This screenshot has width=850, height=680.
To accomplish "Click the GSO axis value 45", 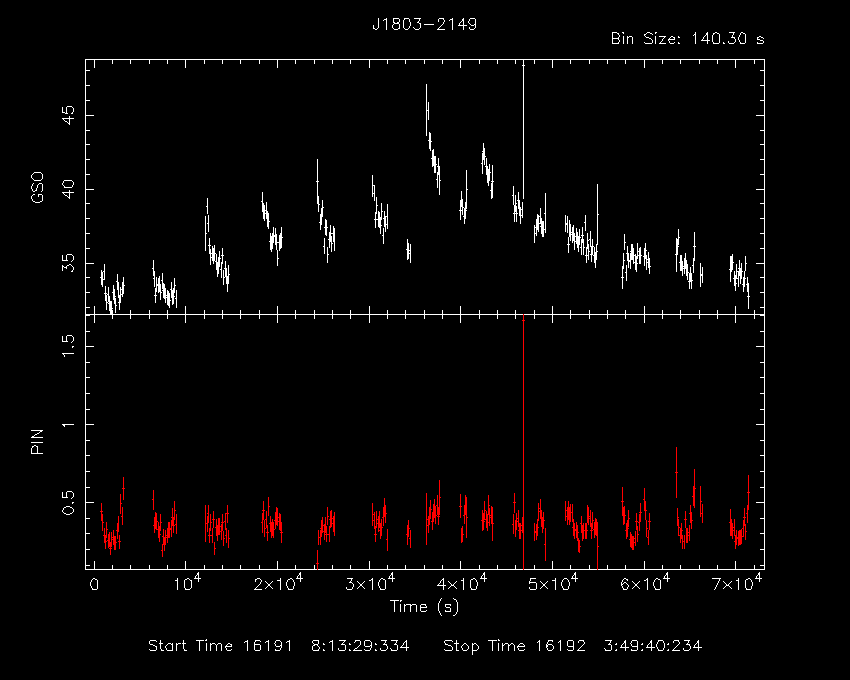I will (69, 115).
